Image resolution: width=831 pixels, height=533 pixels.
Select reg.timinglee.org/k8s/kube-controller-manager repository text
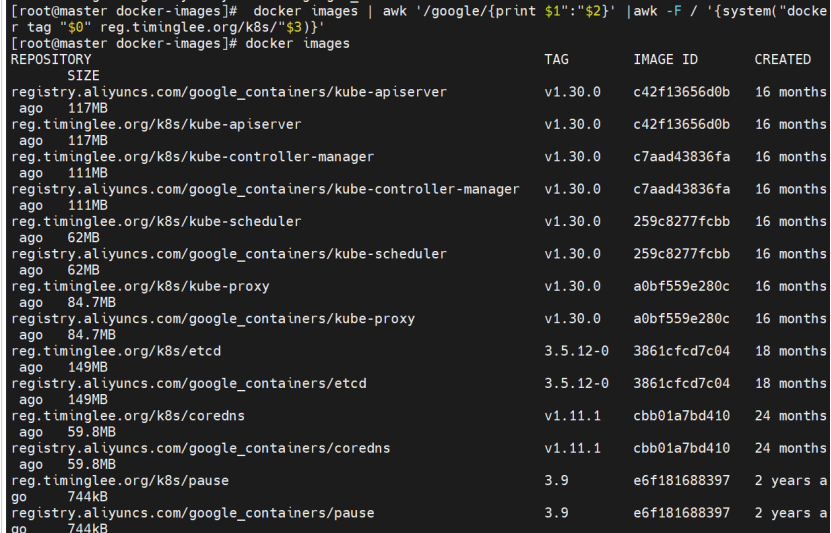point(192,157)
